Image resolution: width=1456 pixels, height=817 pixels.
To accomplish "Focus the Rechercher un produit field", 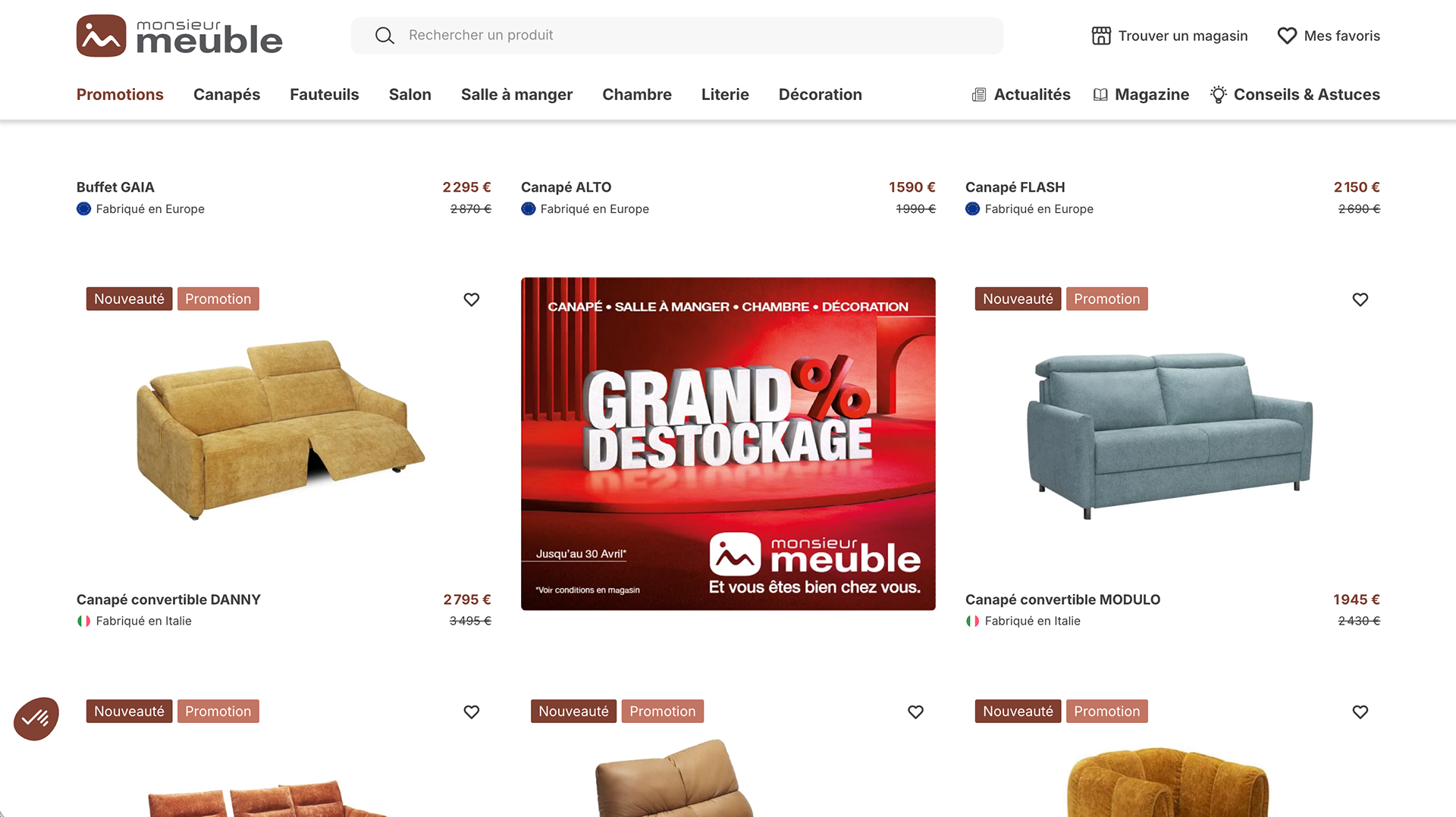I will [x=676, y=36].
